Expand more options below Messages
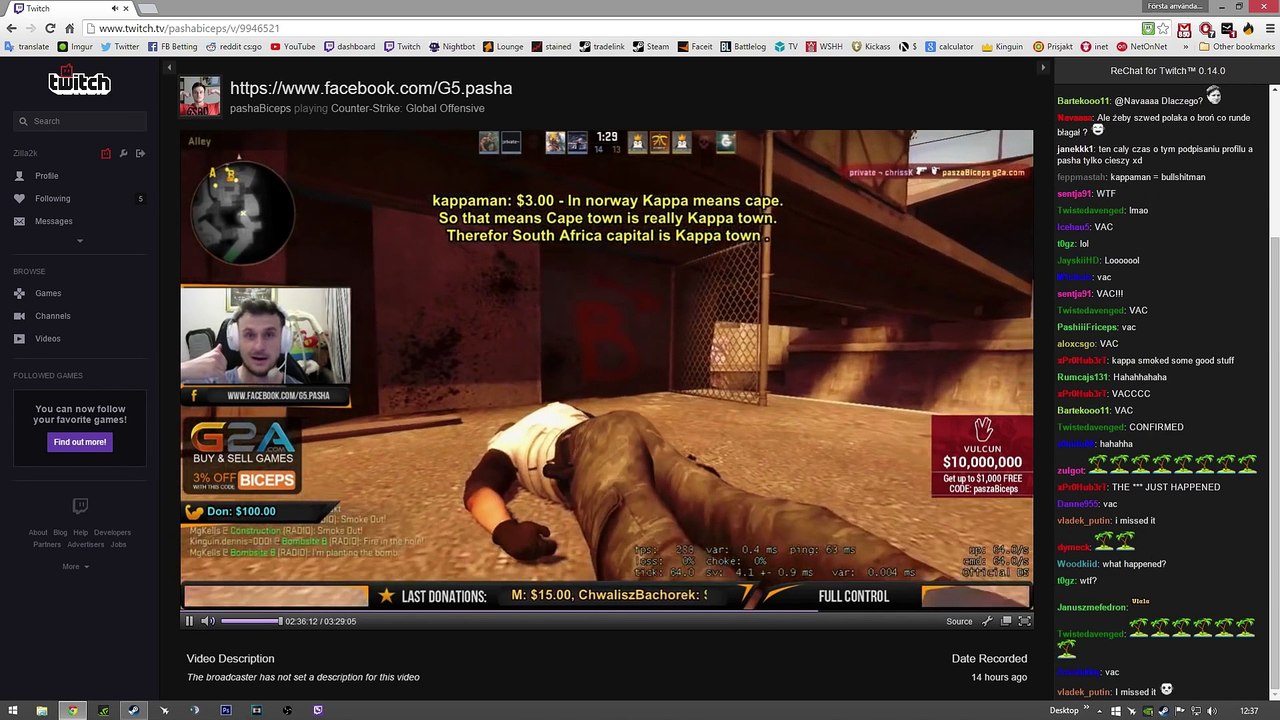The height and width of the screenshot is (720, 1280). coord(80,241)
